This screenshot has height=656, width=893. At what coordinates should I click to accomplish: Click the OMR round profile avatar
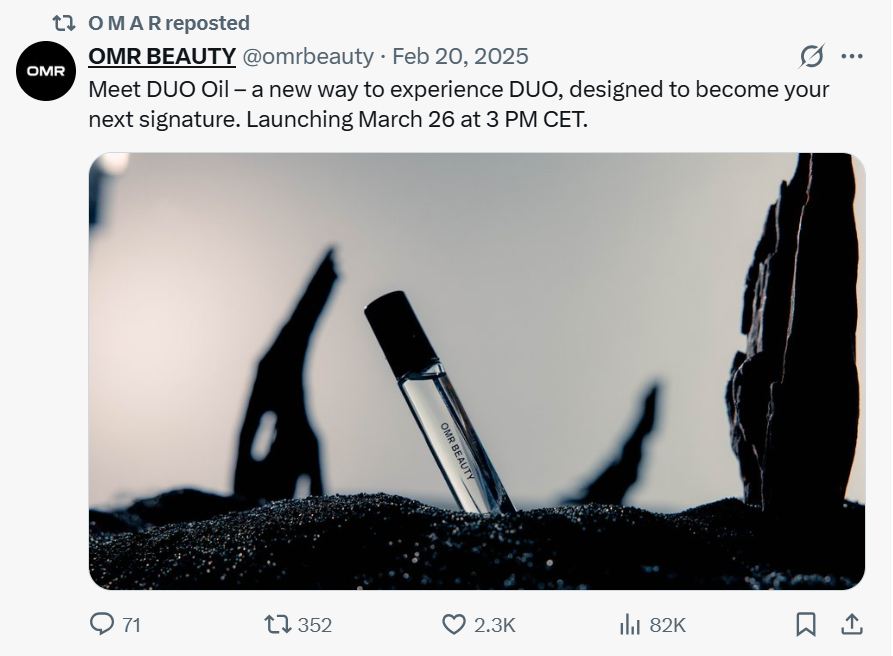click(46, 71)
